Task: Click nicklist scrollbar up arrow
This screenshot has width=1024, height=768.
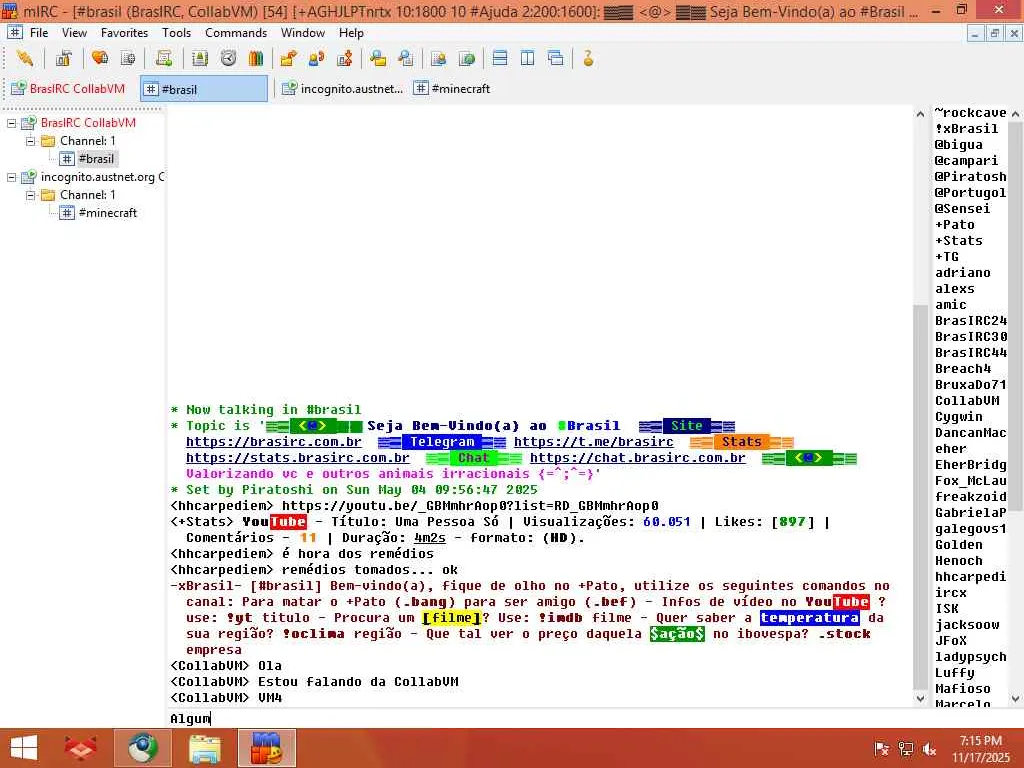Action: tap(1016, 114)
